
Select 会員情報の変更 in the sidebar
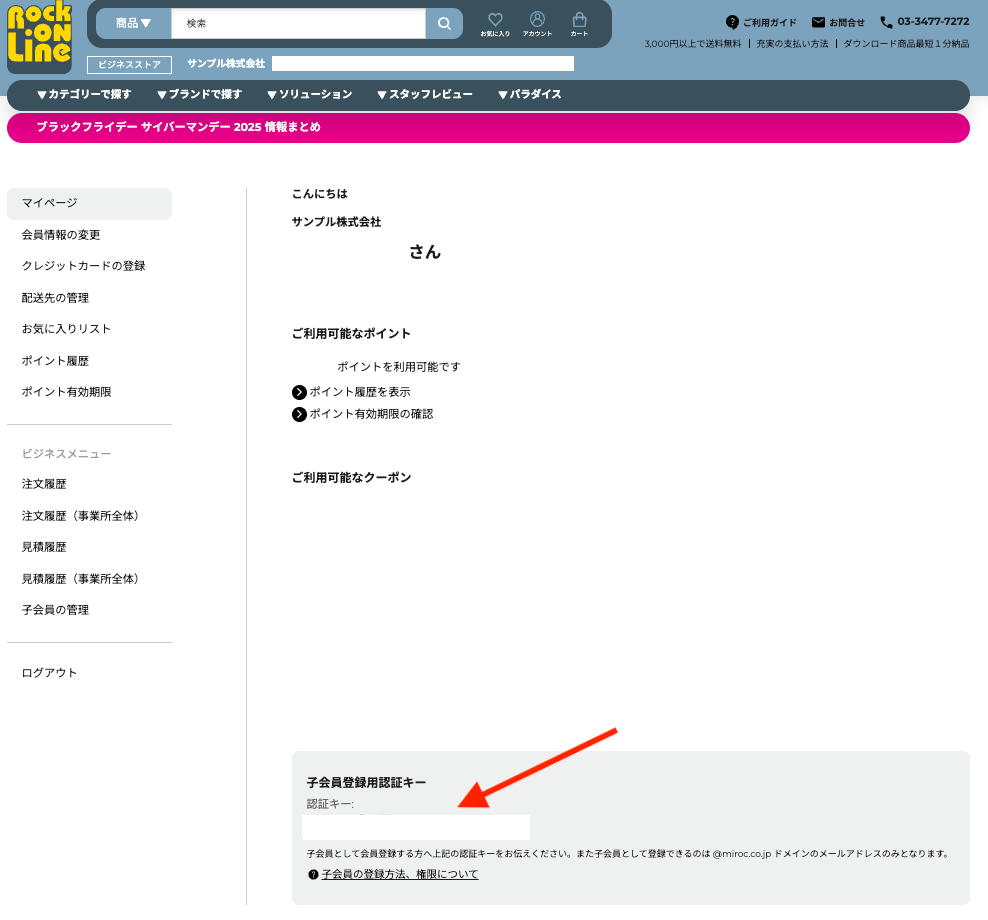pos(61,235)
